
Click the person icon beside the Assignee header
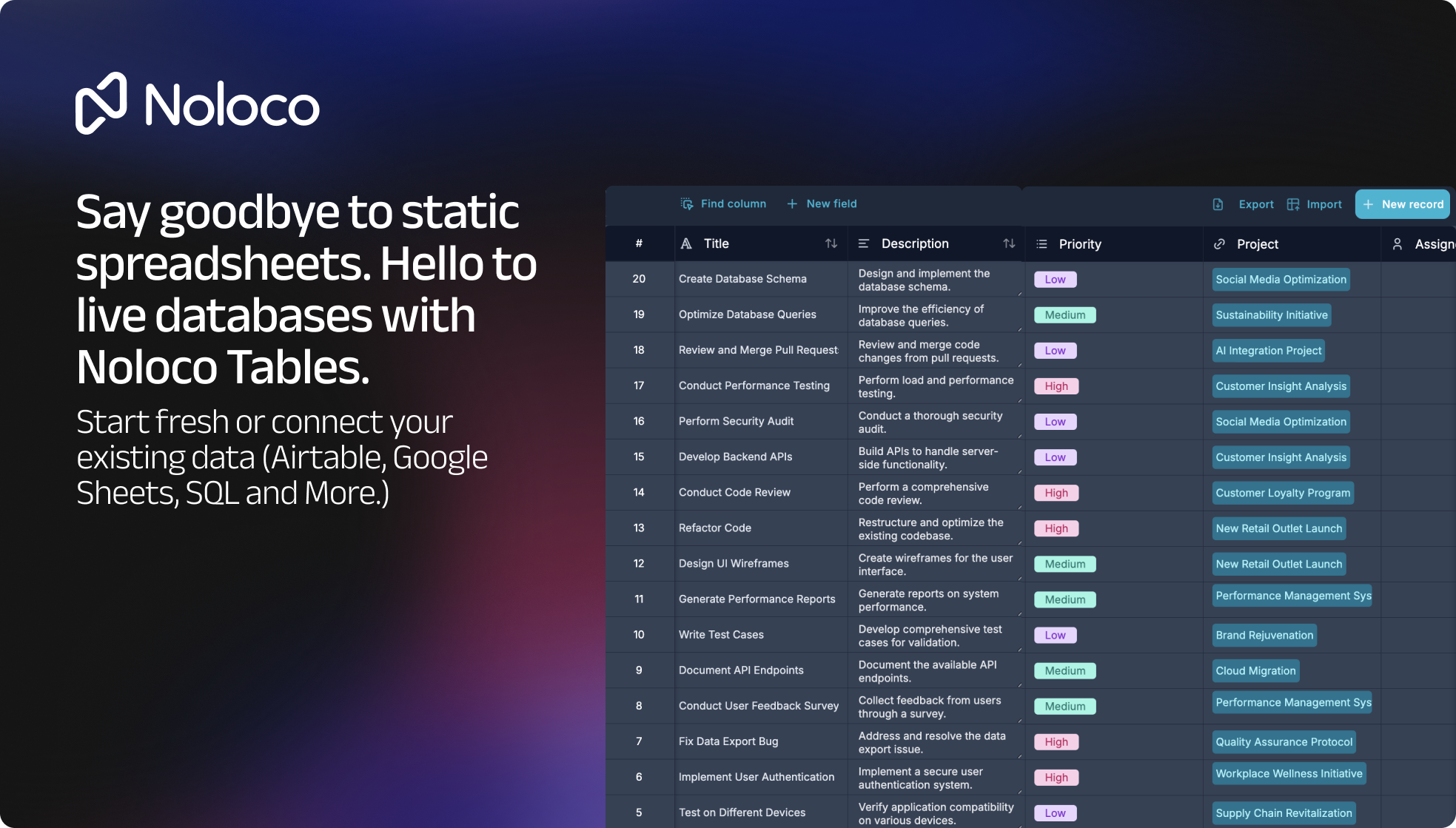pos(1398,243)
